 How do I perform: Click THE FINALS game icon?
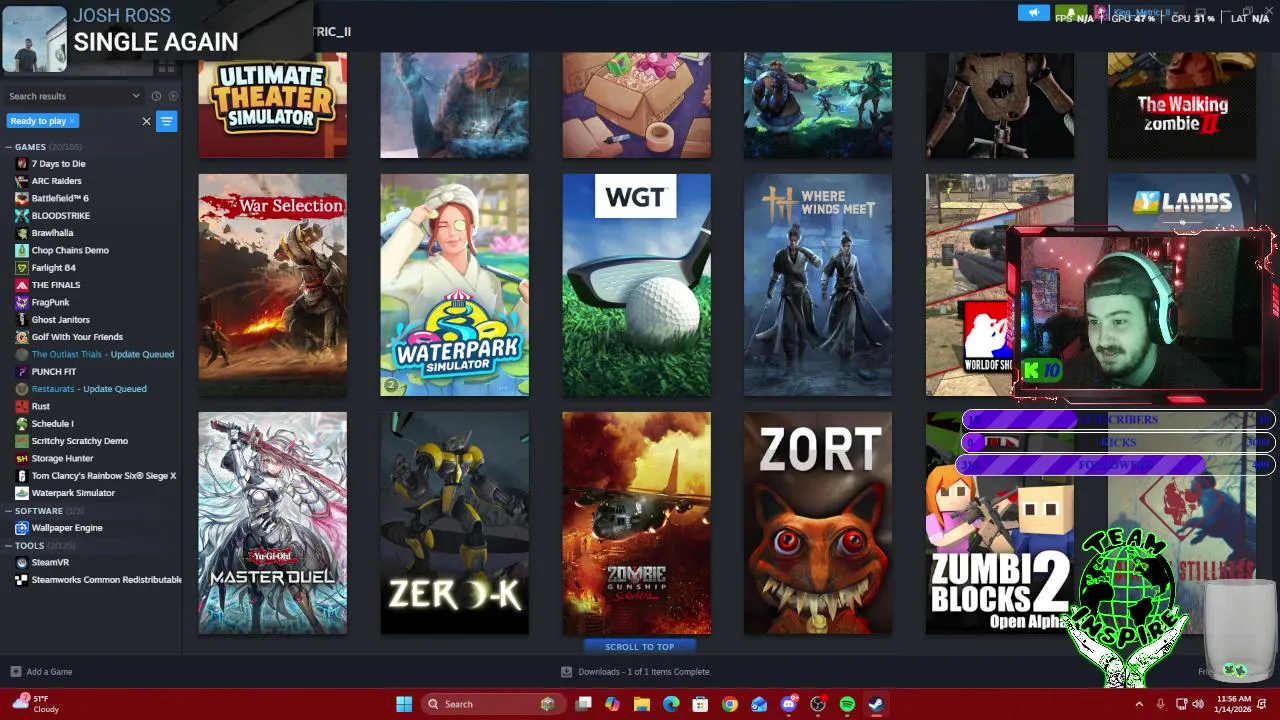tap(22, 285)
